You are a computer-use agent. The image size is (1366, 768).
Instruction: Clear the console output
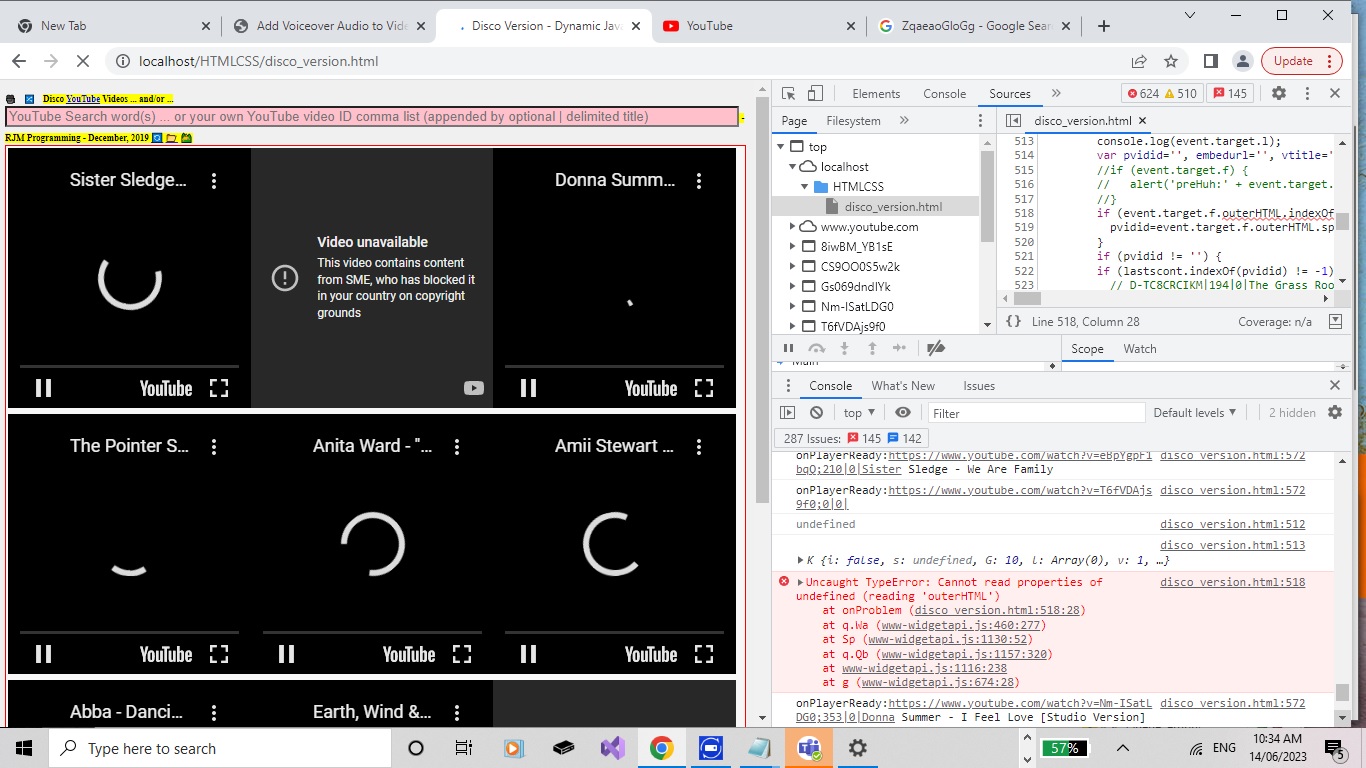(x=816, y=413)
